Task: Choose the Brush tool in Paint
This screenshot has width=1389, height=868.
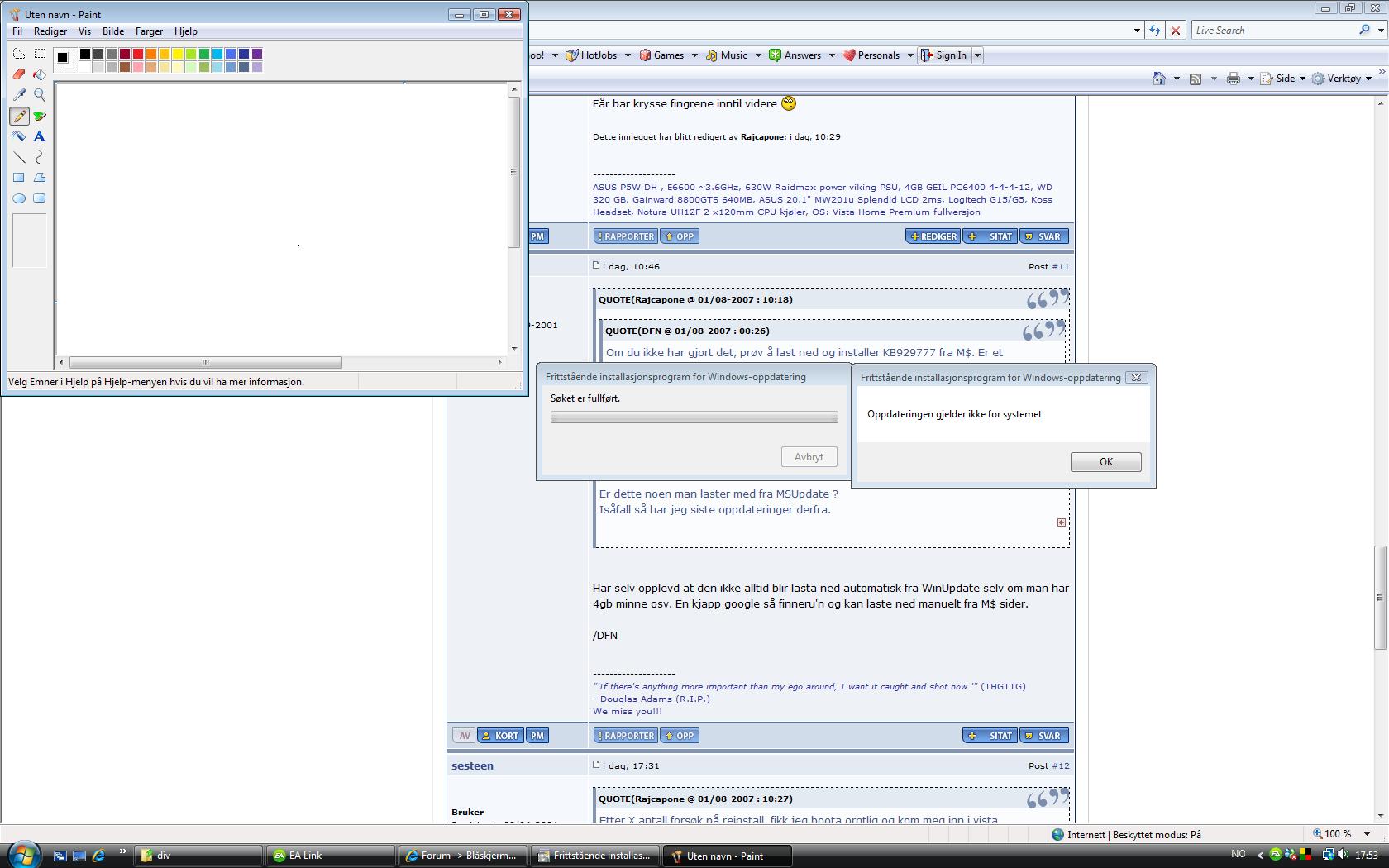Action: pos(40,116)
